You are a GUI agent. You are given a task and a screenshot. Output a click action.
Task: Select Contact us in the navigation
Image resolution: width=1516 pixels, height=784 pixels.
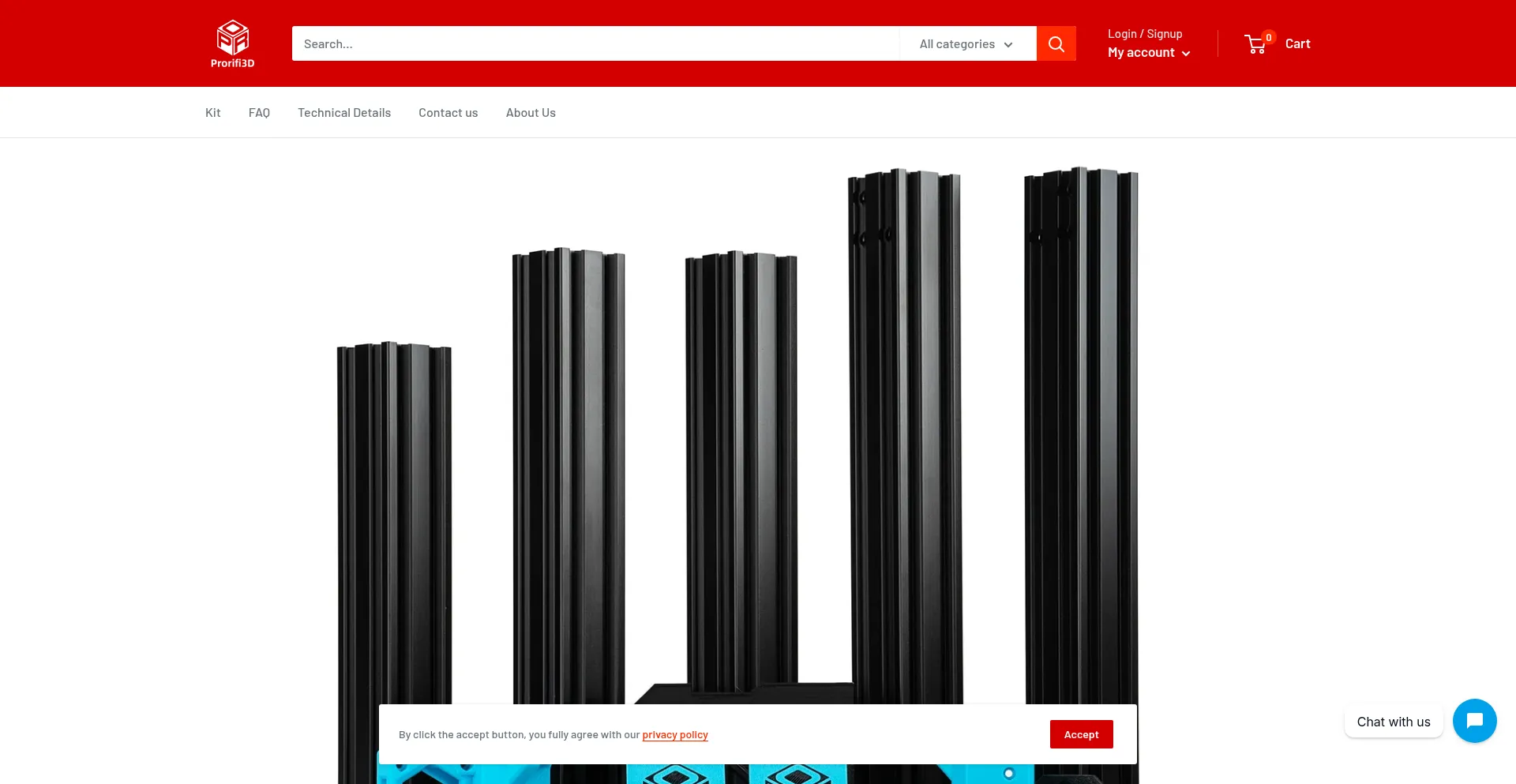coord(448,112)
